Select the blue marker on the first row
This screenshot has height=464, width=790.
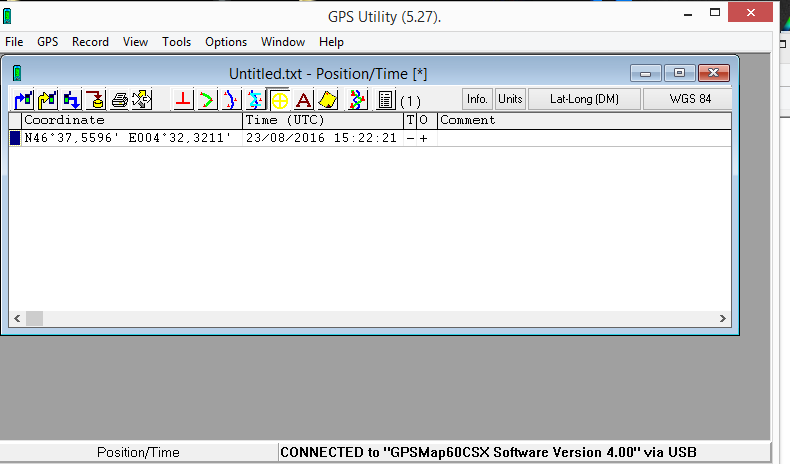15,138
